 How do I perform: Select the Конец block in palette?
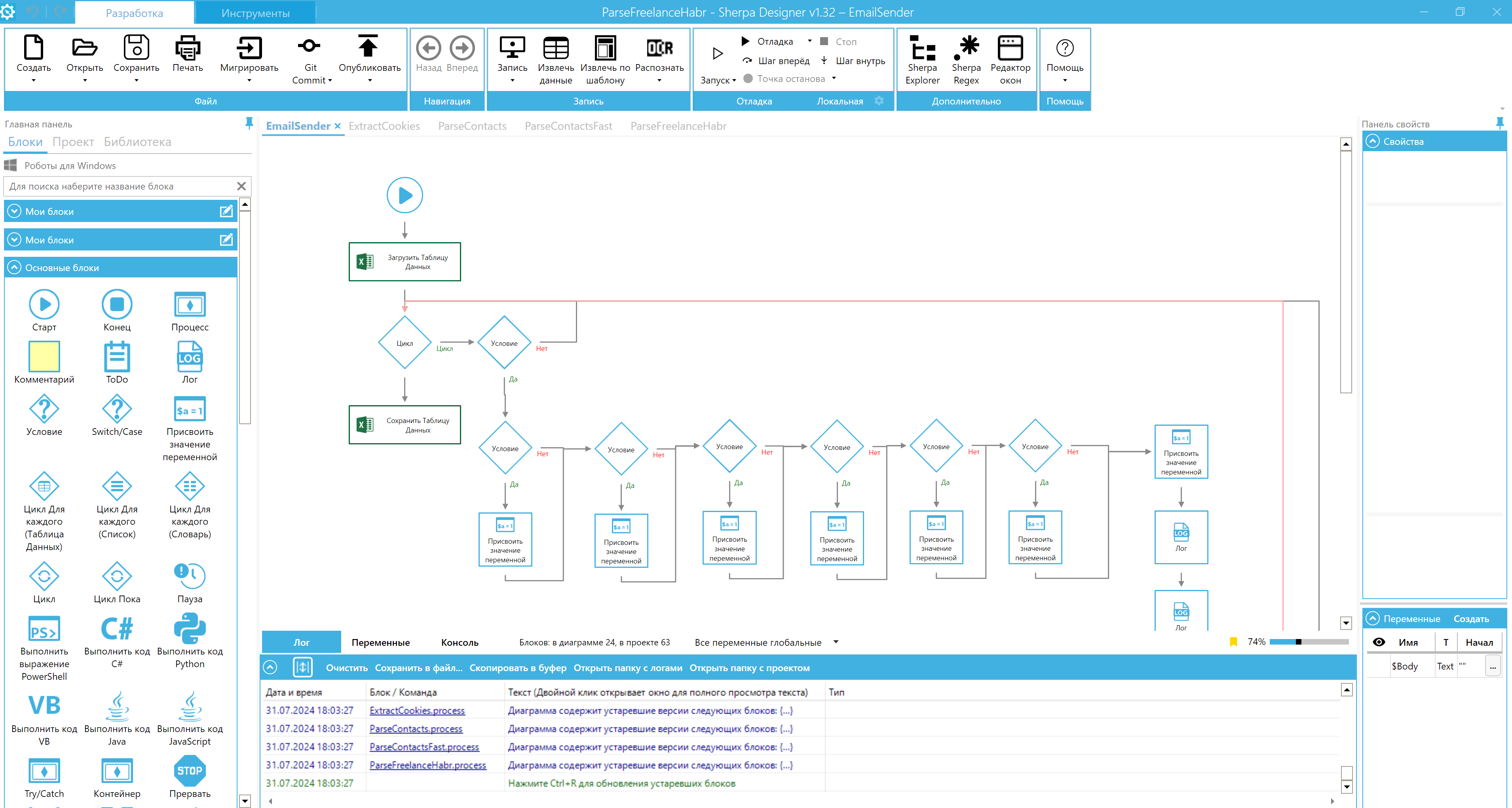(x=117, y=304)
